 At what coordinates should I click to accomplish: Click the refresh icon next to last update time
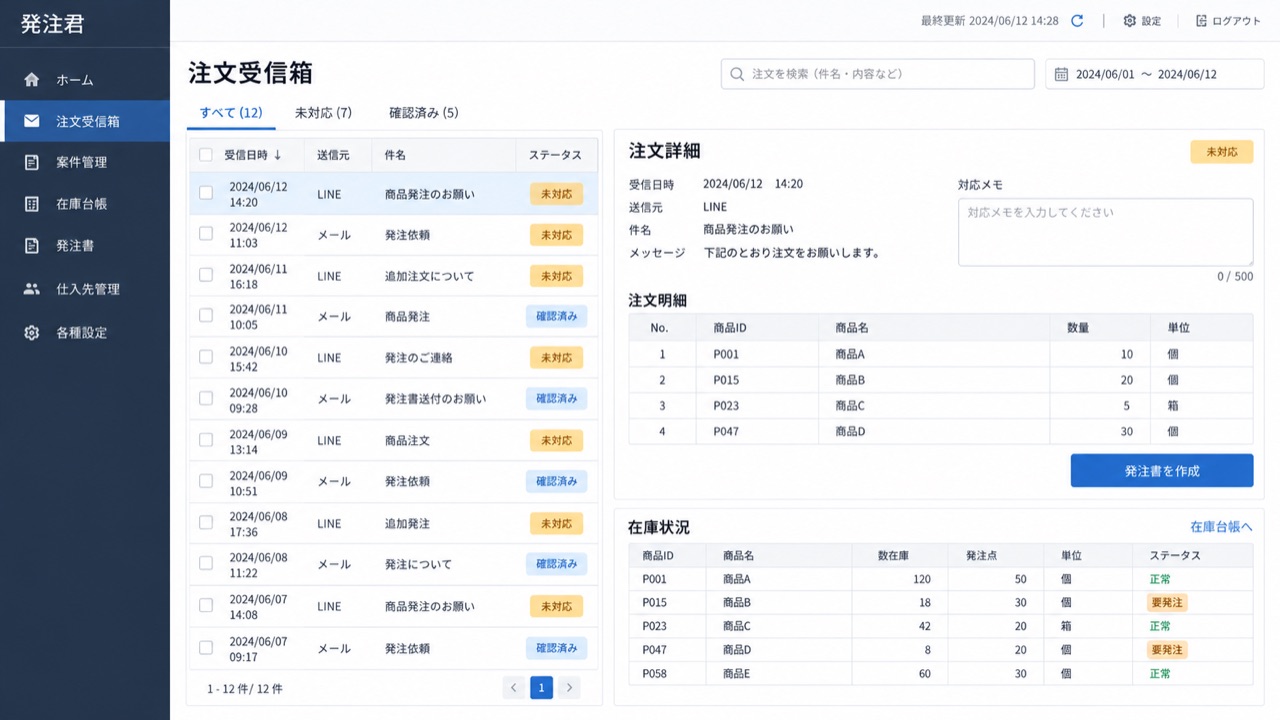(x=1077, y=20)
